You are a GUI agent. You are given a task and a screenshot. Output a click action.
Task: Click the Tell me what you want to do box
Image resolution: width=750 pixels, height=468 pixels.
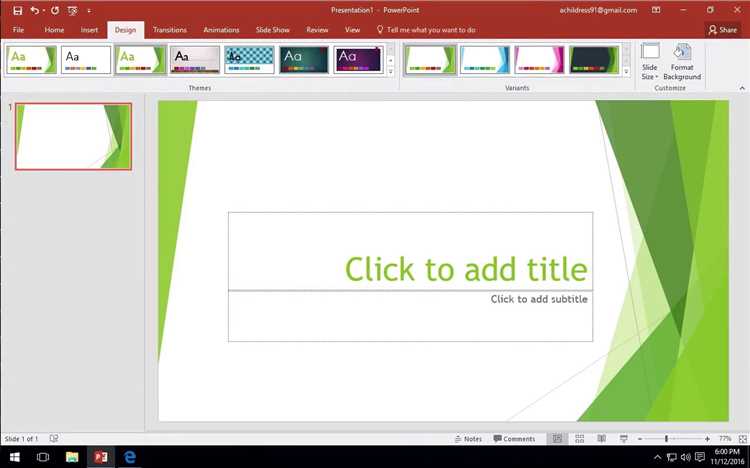click(426, 30)
